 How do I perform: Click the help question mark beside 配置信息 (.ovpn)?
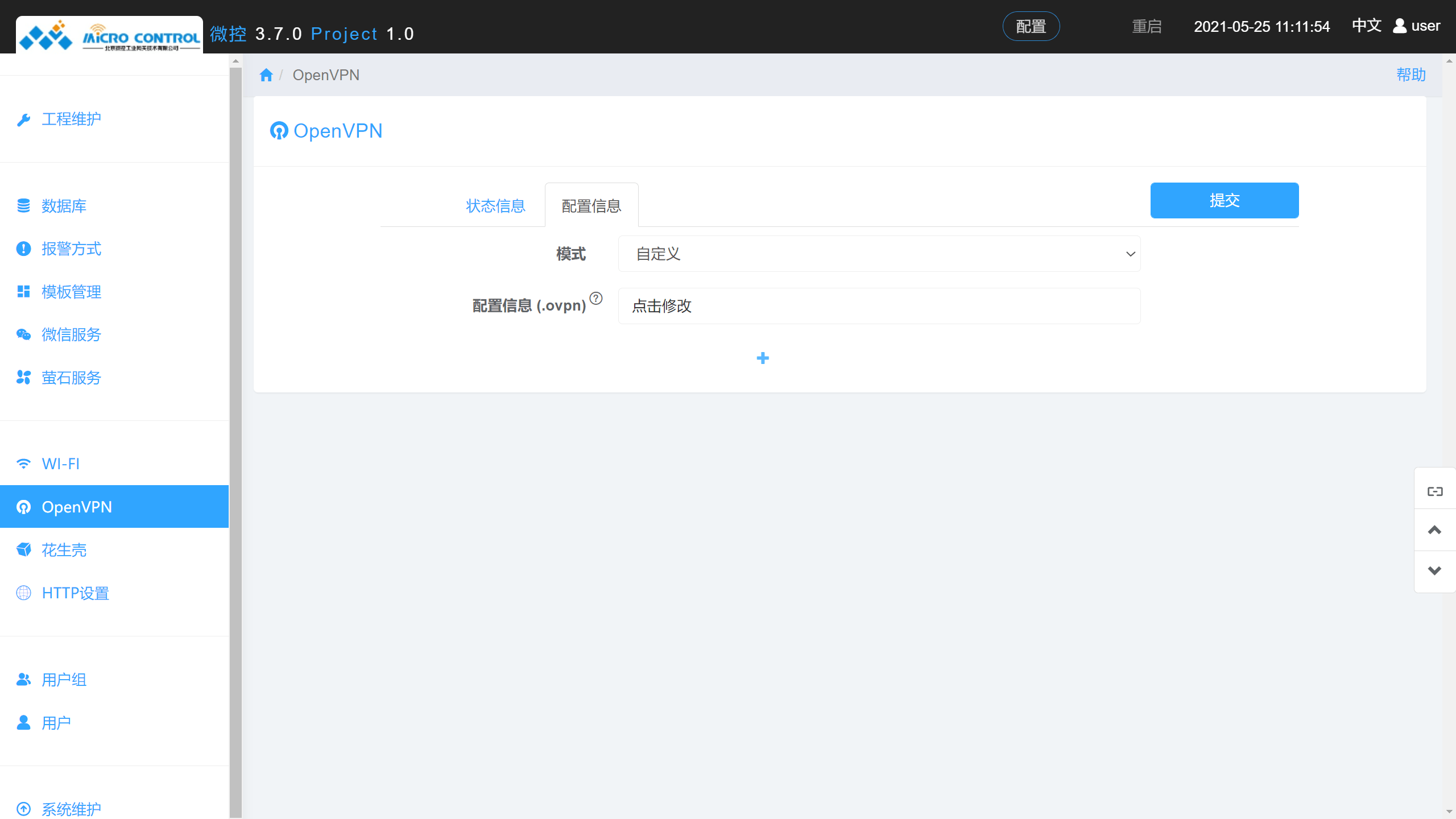(x=595, y=297)
